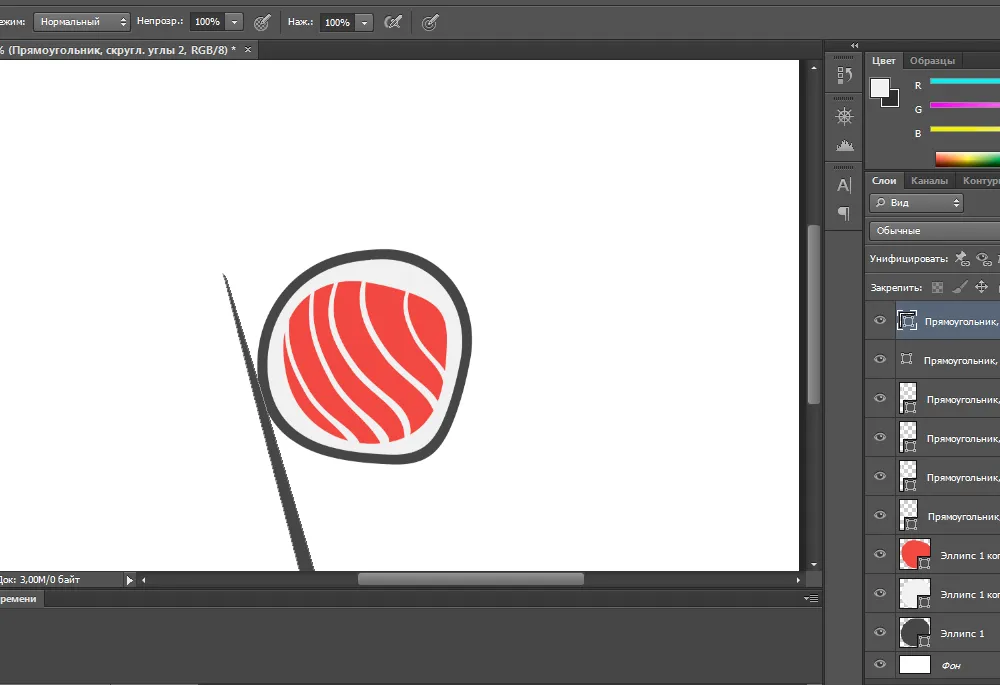Toggle tablet pressure for size icon
The image size is (1000, 685).
tap(430, 22)
